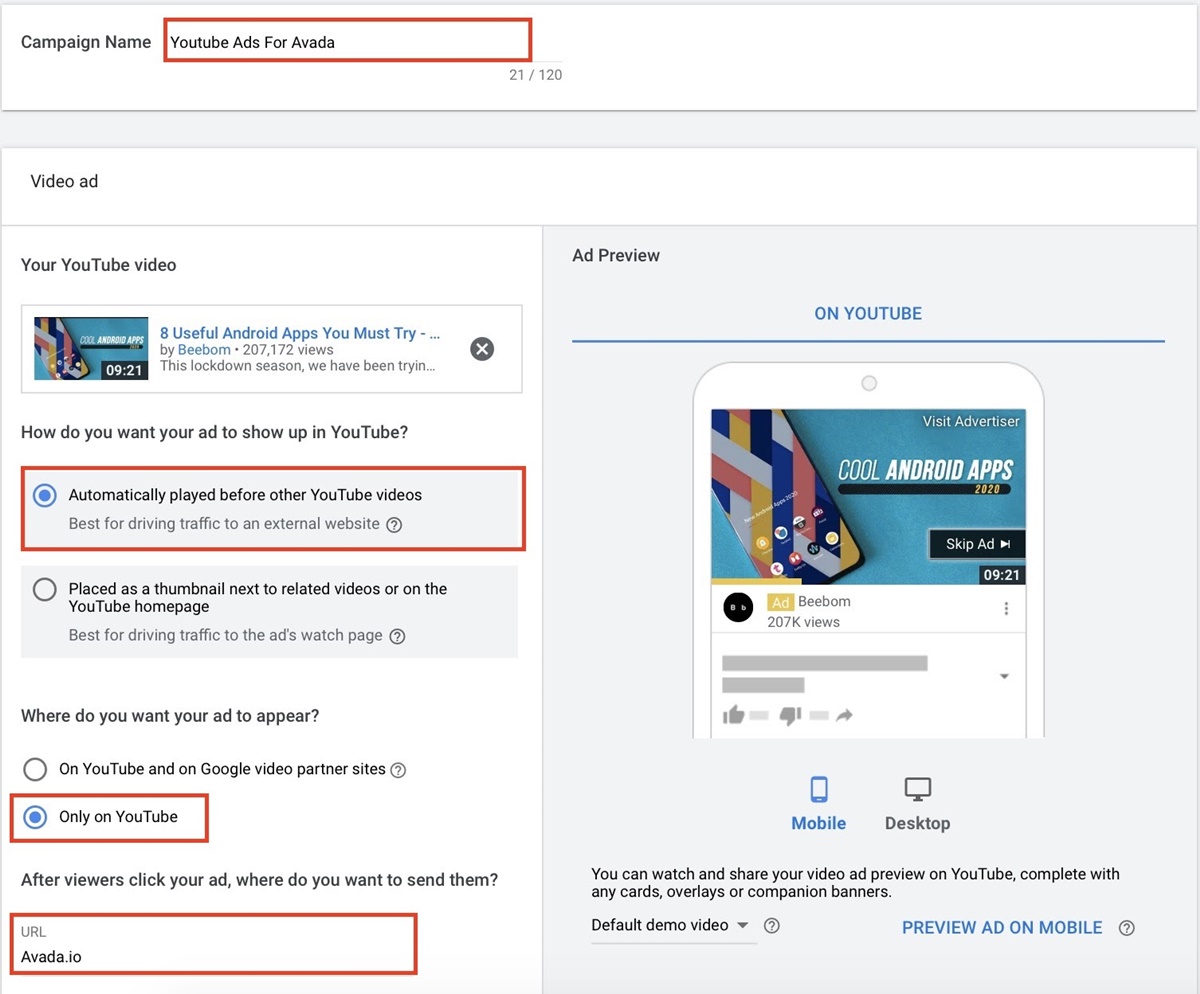Viewport: 1200px width, 994px height.
Task: Select On YouTube and Google video partner sites
Action: (35, 769)
